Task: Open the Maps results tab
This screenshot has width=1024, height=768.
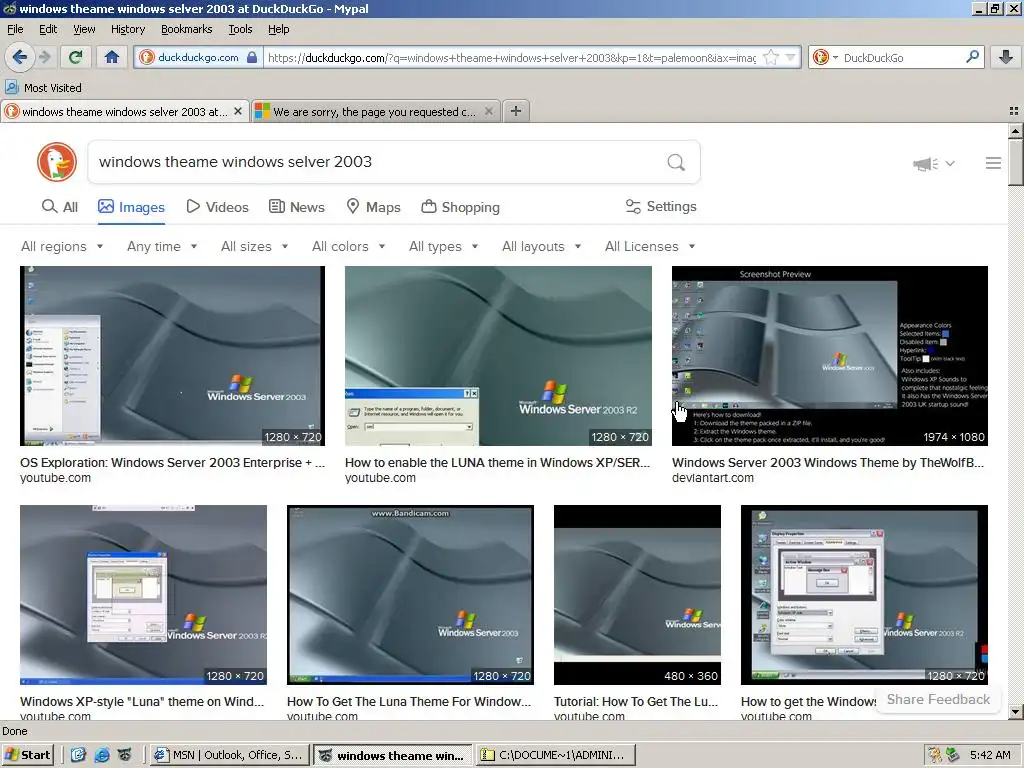Action: (373, 207)
